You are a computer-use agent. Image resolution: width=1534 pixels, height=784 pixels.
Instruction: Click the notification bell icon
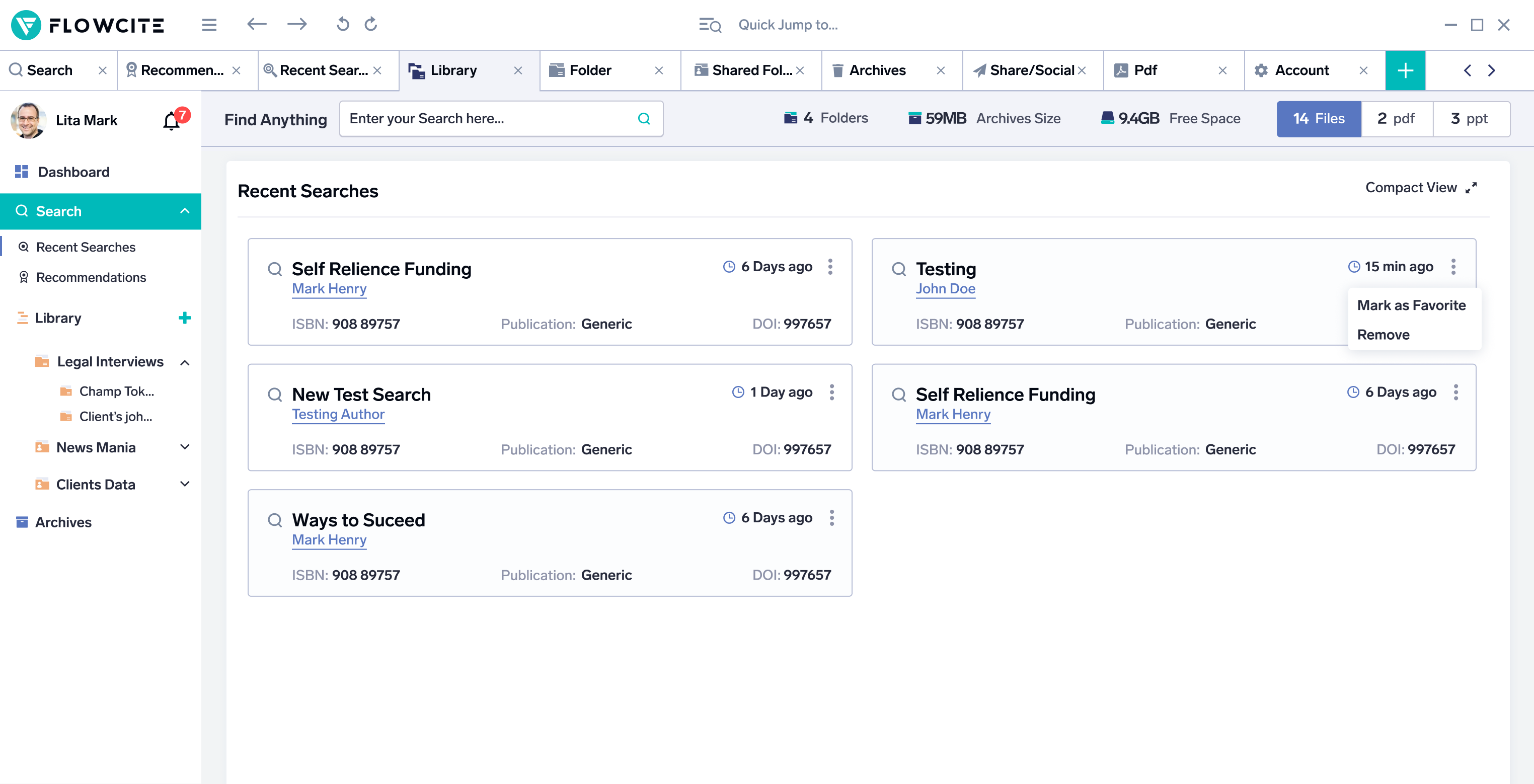point(172,121)
